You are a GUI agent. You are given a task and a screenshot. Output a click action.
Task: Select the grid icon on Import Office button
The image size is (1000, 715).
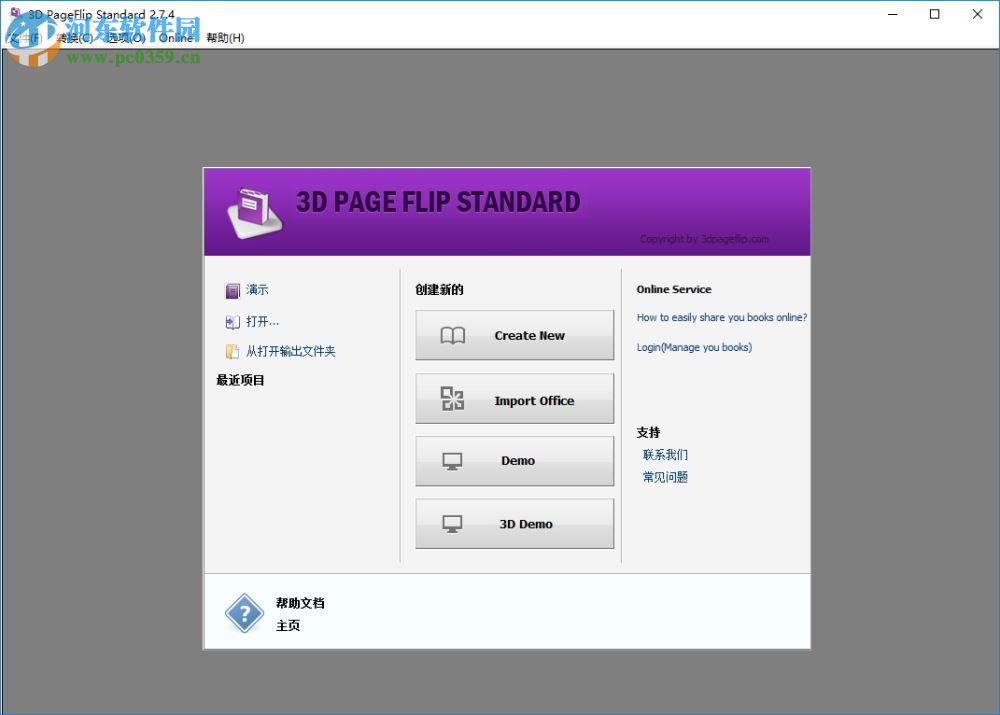pos(452,398)
